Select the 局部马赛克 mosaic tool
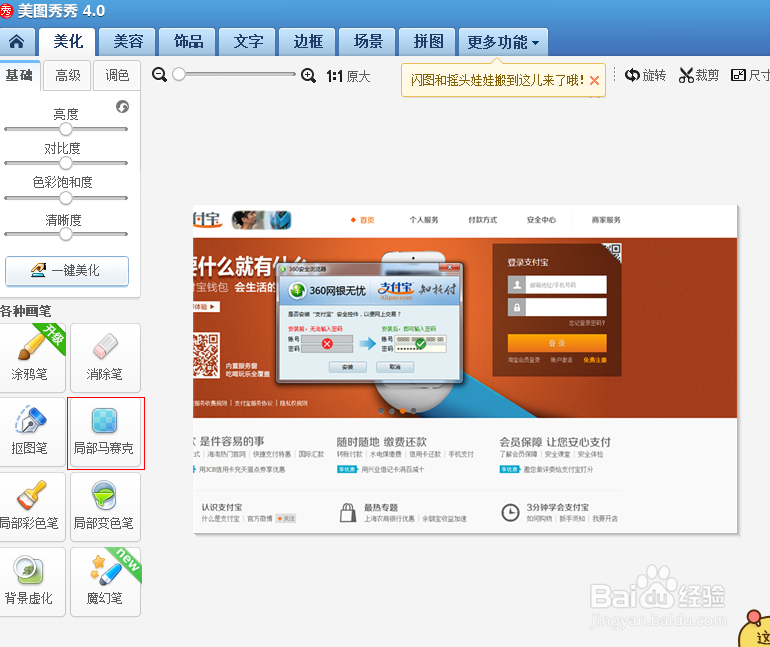This screenshot has height=647, width=770. coord(105,432)
